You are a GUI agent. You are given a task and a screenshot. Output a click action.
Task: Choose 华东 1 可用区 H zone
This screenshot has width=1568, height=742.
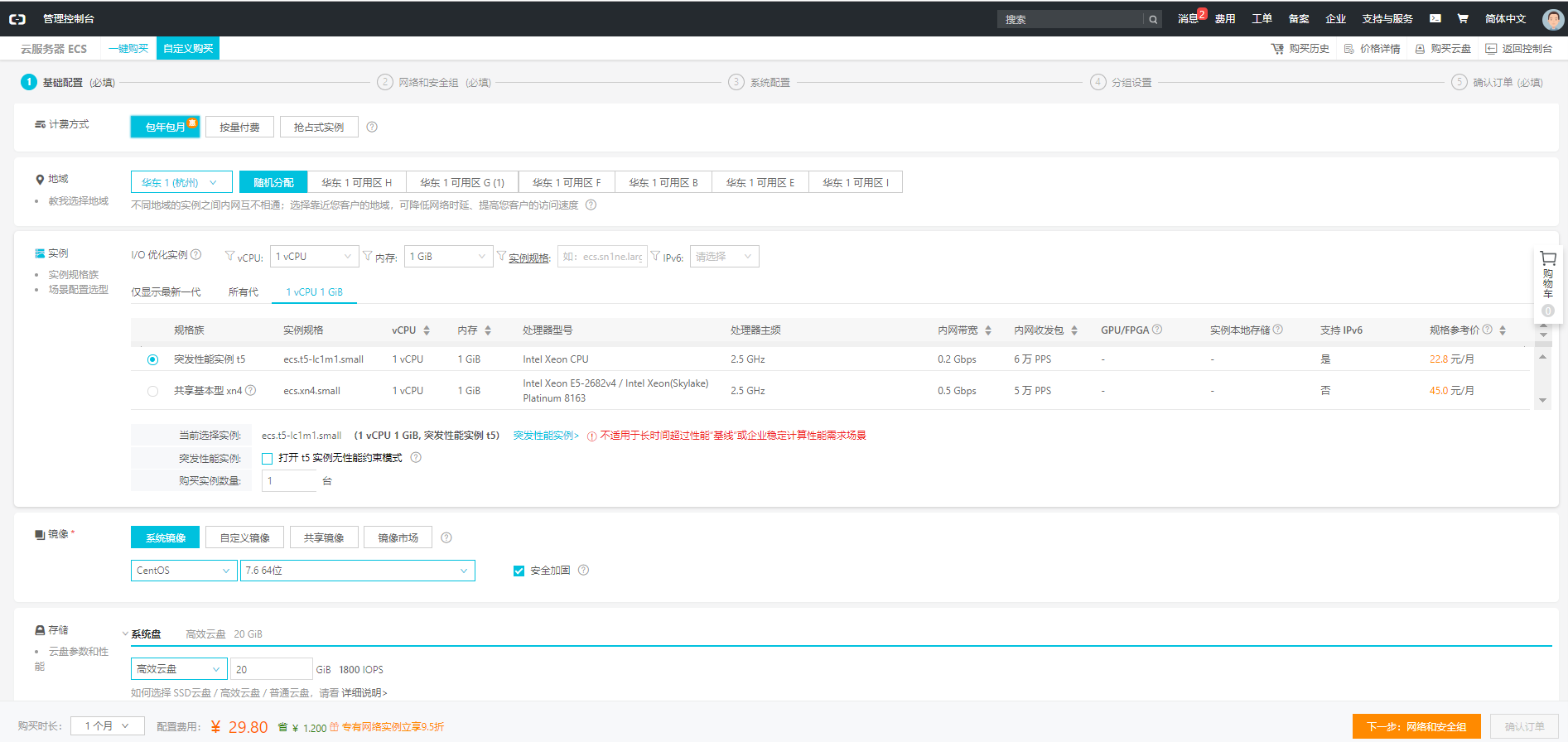[x=356, y=182]
